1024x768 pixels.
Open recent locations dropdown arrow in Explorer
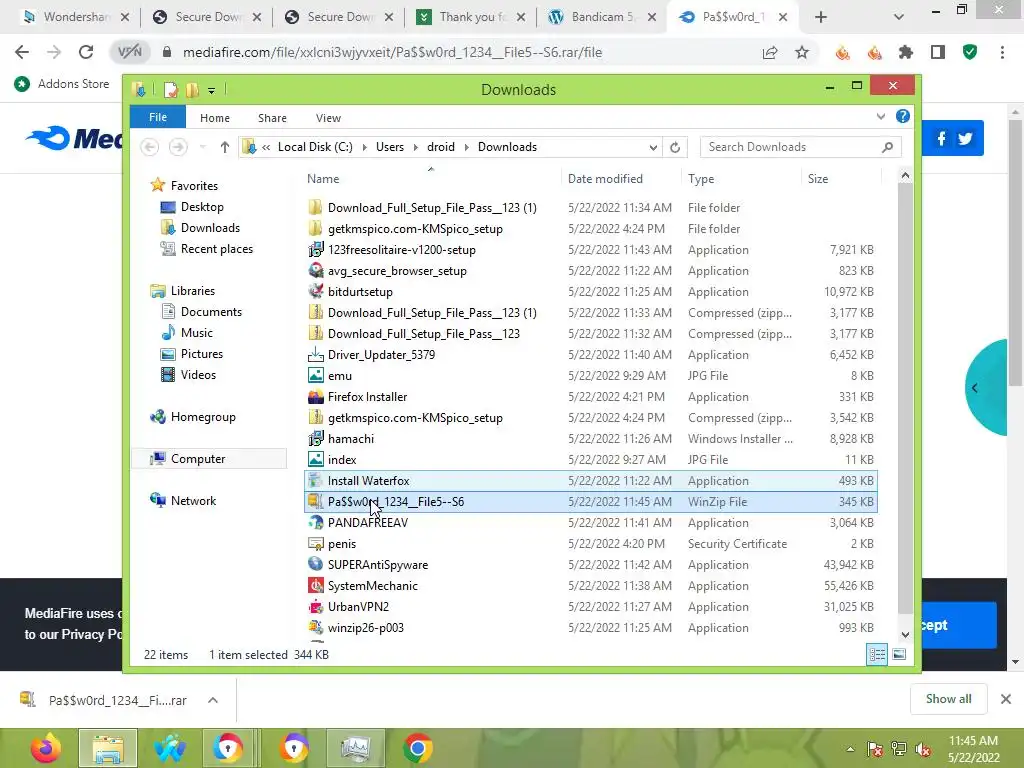tap(202, 148)
